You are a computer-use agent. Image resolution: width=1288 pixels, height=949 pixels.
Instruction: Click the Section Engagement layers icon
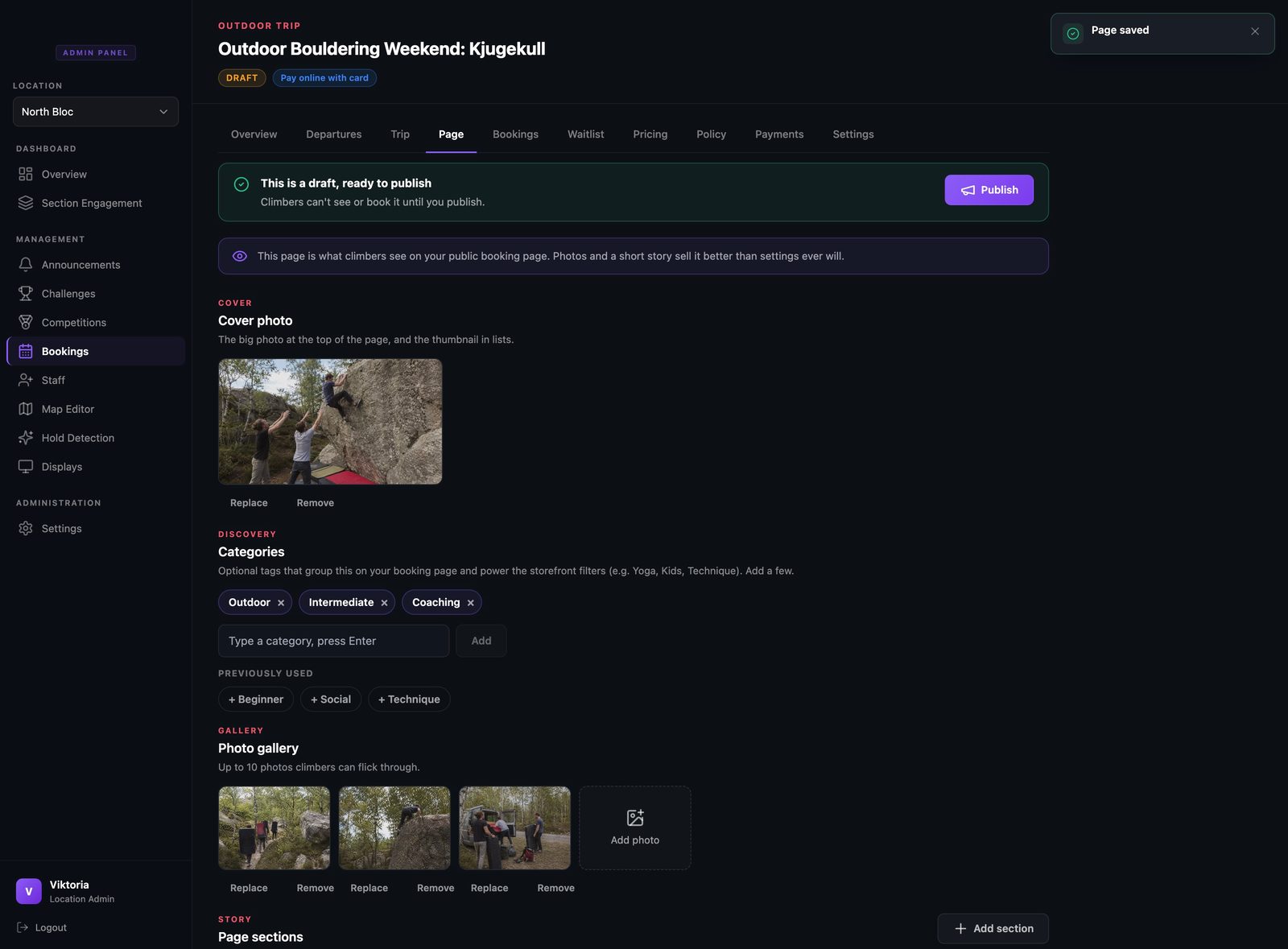(26, 203)
